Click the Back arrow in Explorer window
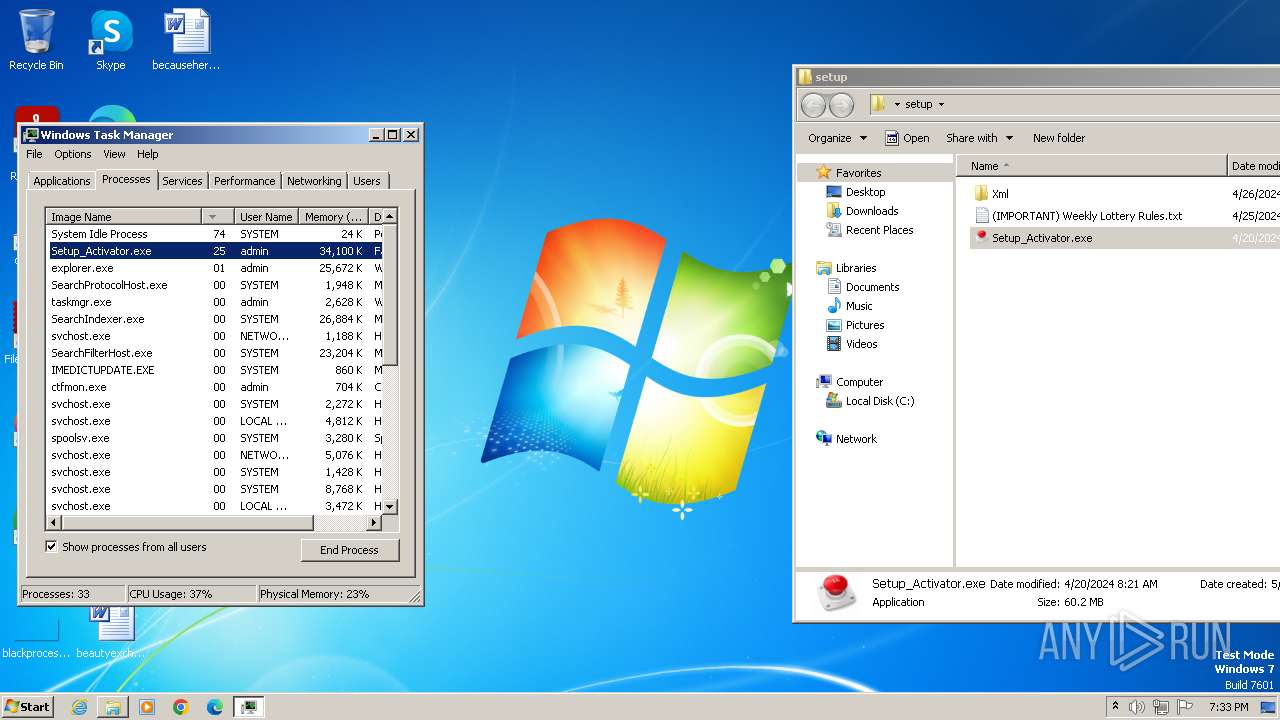1280x720 pixels. point(814,104)
